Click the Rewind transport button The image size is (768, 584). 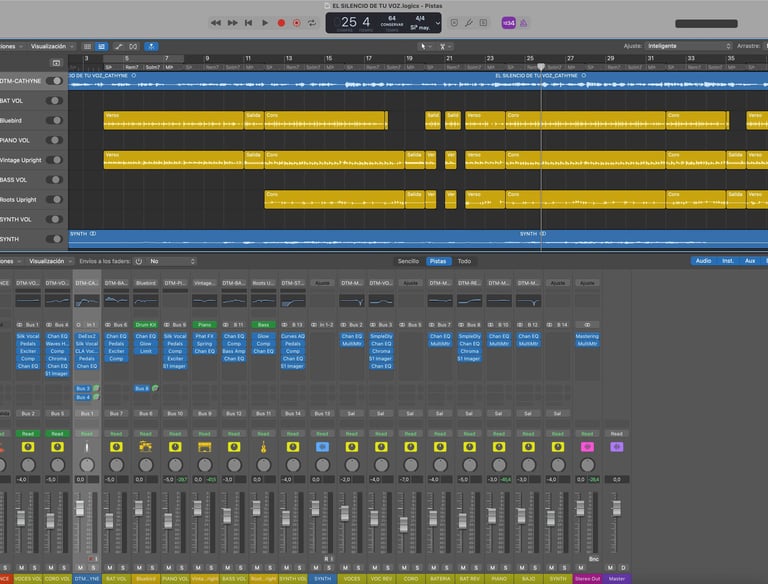(x=217, y=22)
